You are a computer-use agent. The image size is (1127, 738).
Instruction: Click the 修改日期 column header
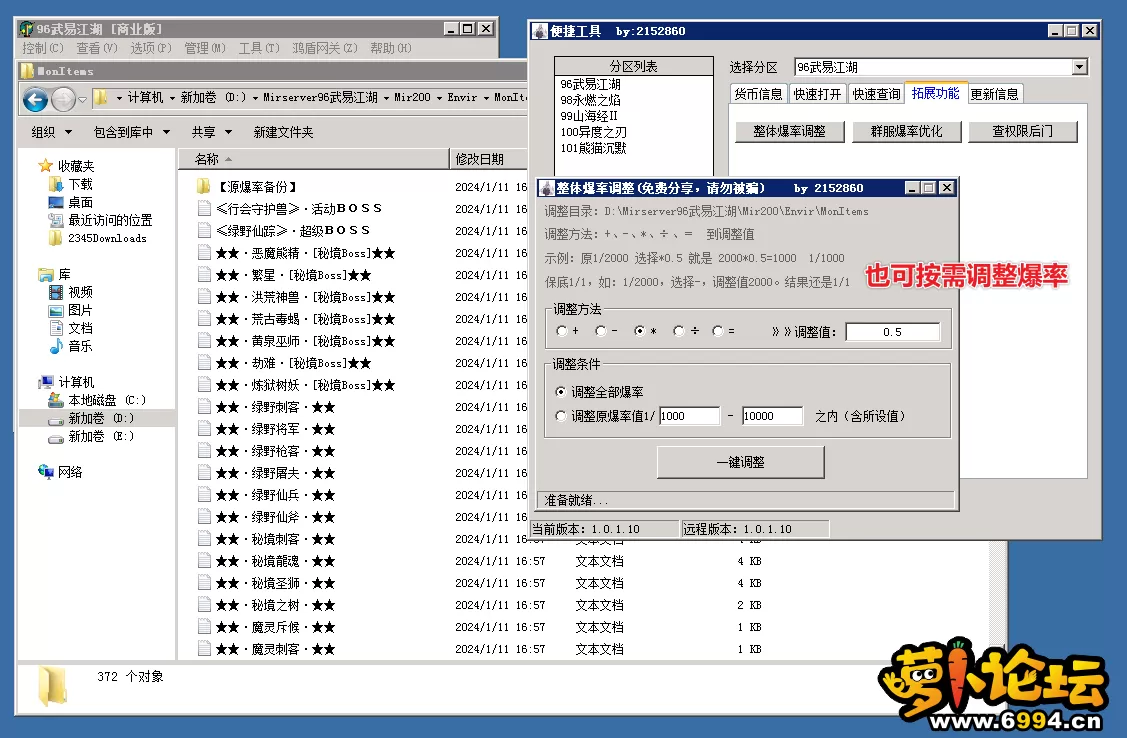tap(489, 159)
